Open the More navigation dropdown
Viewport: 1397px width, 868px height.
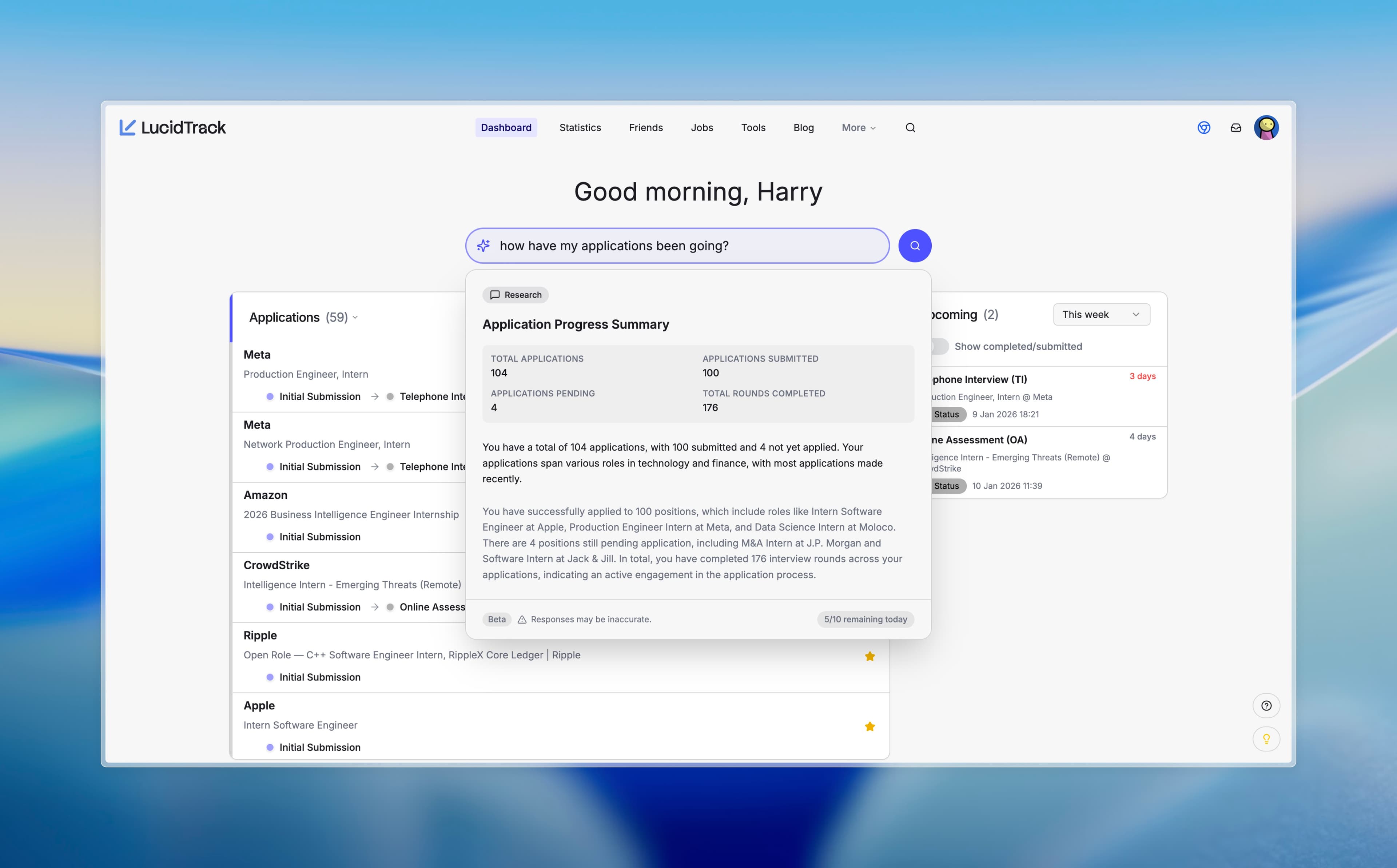[x=857, y=127]
